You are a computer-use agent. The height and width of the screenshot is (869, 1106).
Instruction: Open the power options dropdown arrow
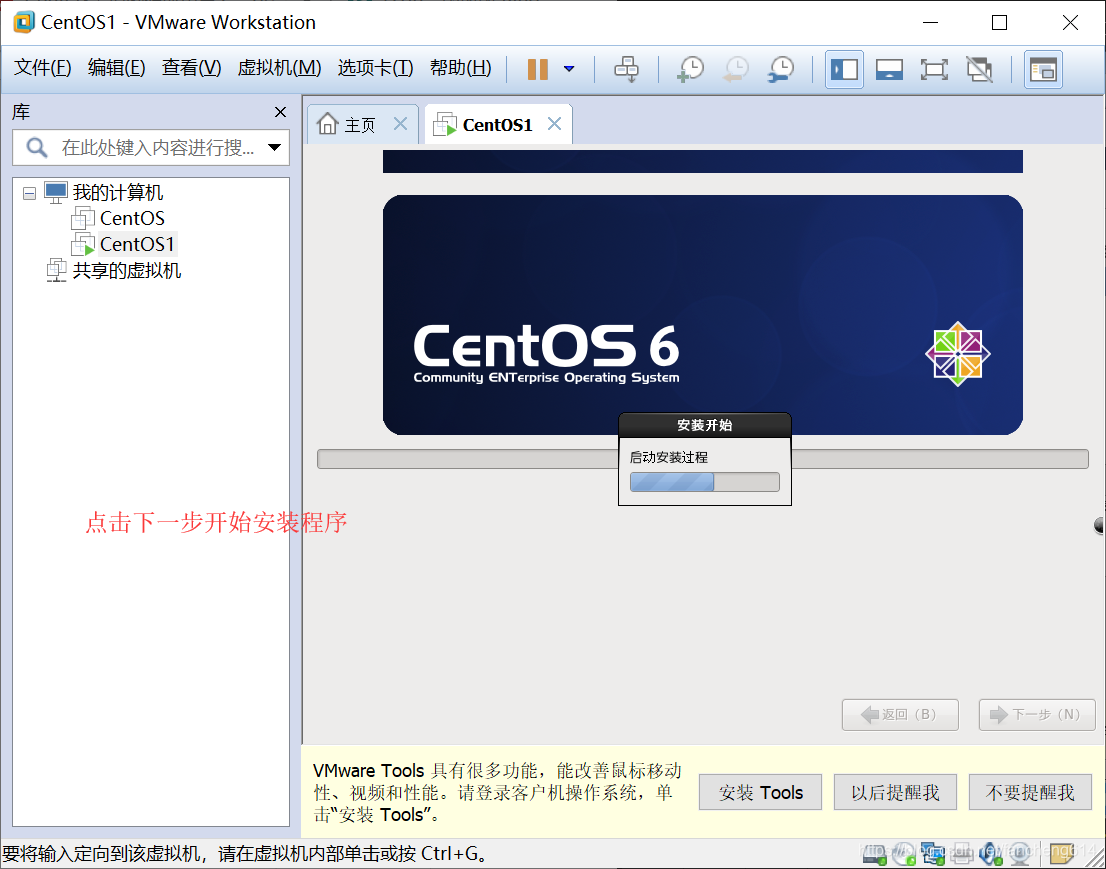(569, 69)
